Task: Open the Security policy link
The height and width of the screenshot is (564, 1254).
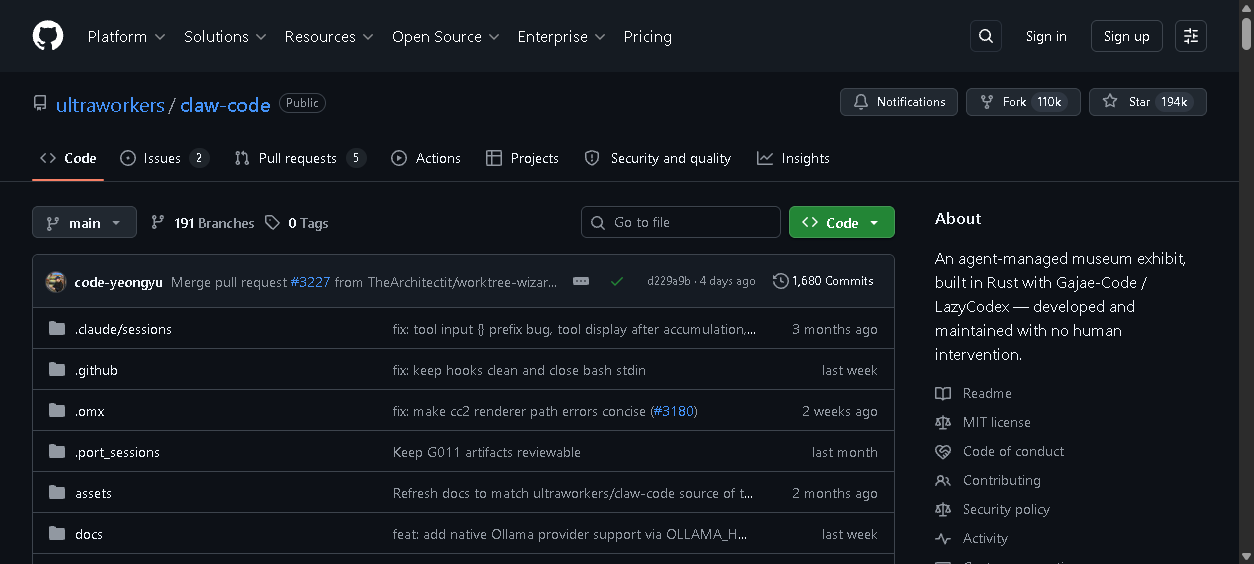Action: coord(1006,509)
